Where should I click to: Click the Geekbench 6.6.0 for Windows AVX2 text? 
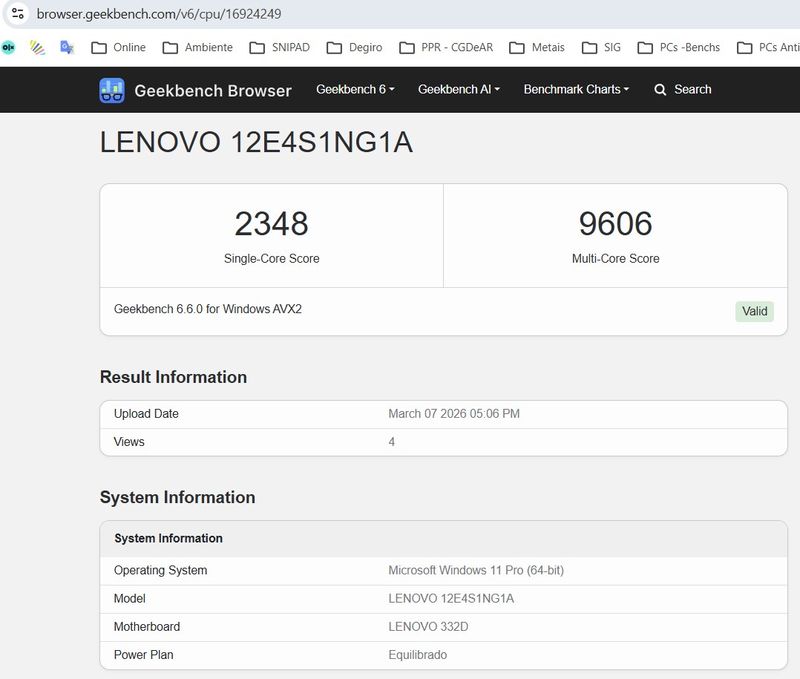pos(208,309)
